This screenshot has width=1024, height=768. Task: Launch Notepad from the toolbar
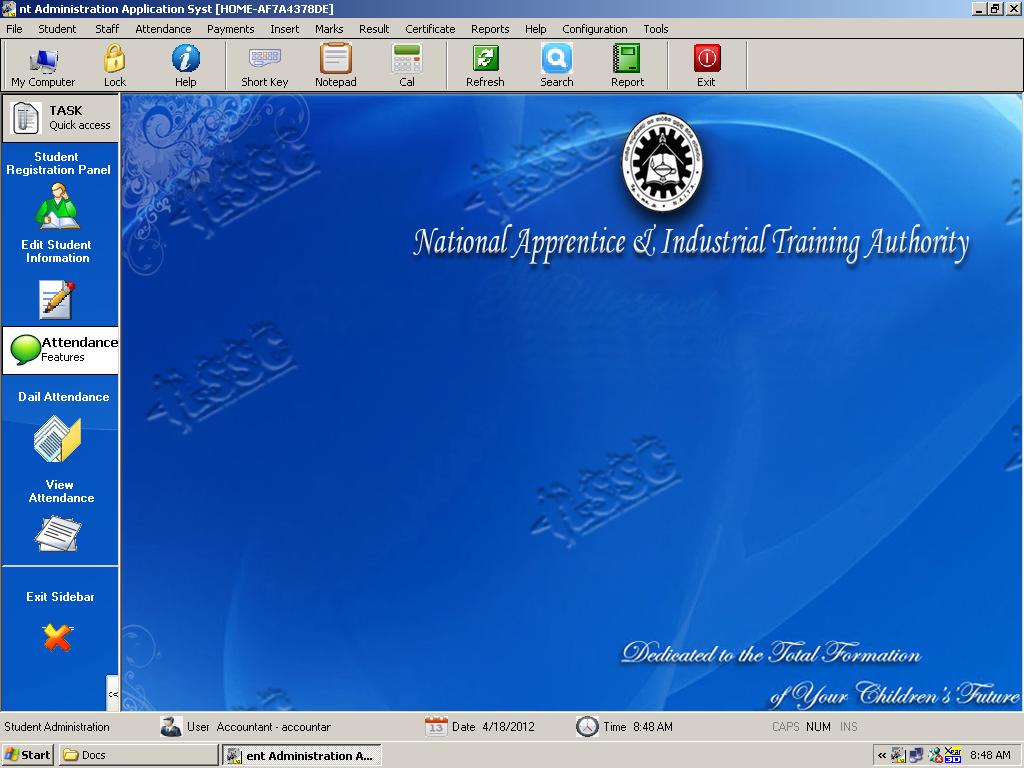pyautogui.click(x=336, y=59)
